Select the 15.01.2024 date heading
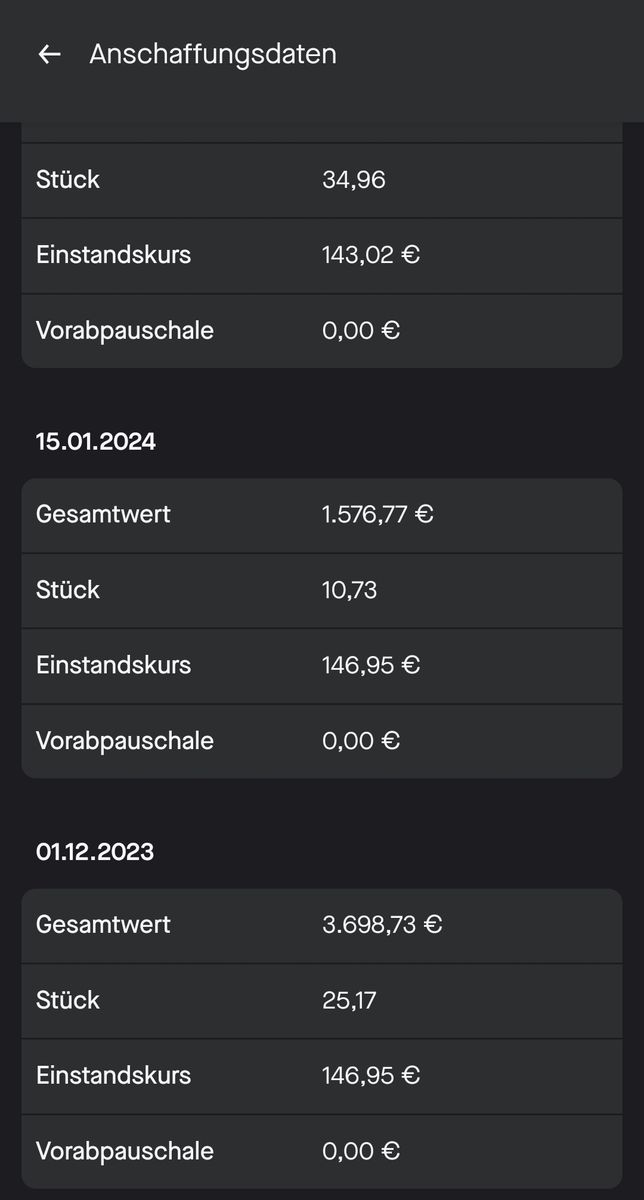This screenshot has height=1200, width=644. click(x=96, y=441)
